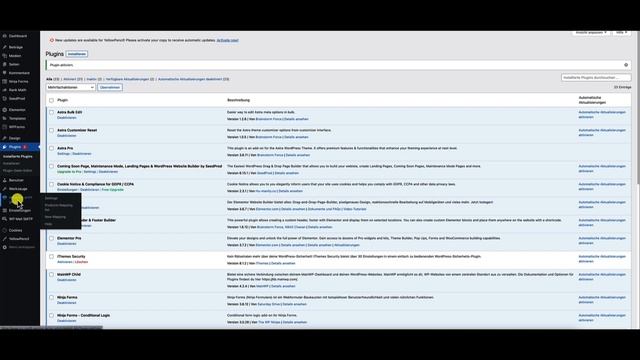Image resolution: width=640 pixels, height=360 pixels.
Task: Check the Coming Soon Page SeedProd checkbox
Action: [51, 166]
